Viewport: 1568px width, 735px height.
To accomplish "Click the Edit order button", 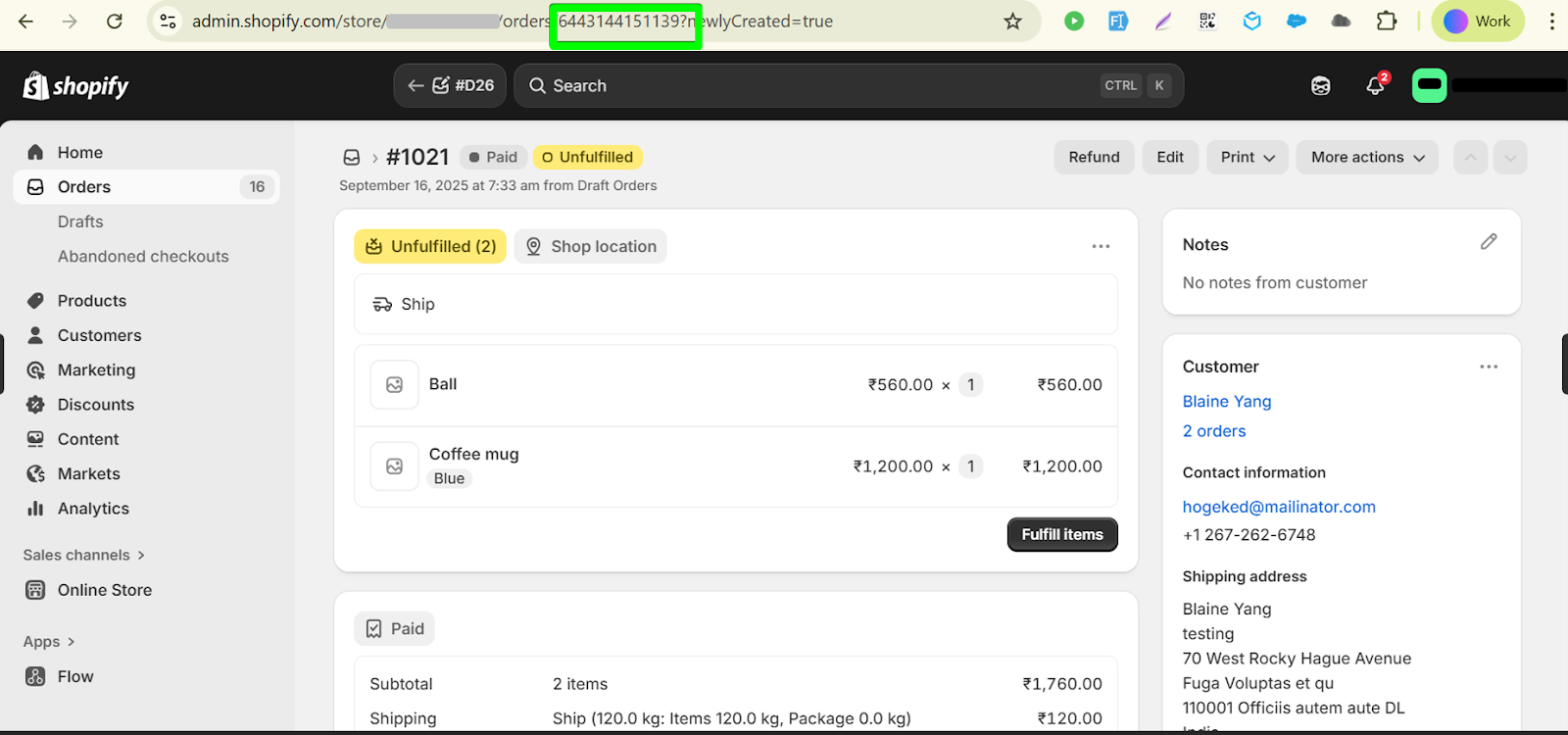I will click(x=1170, y=157).
